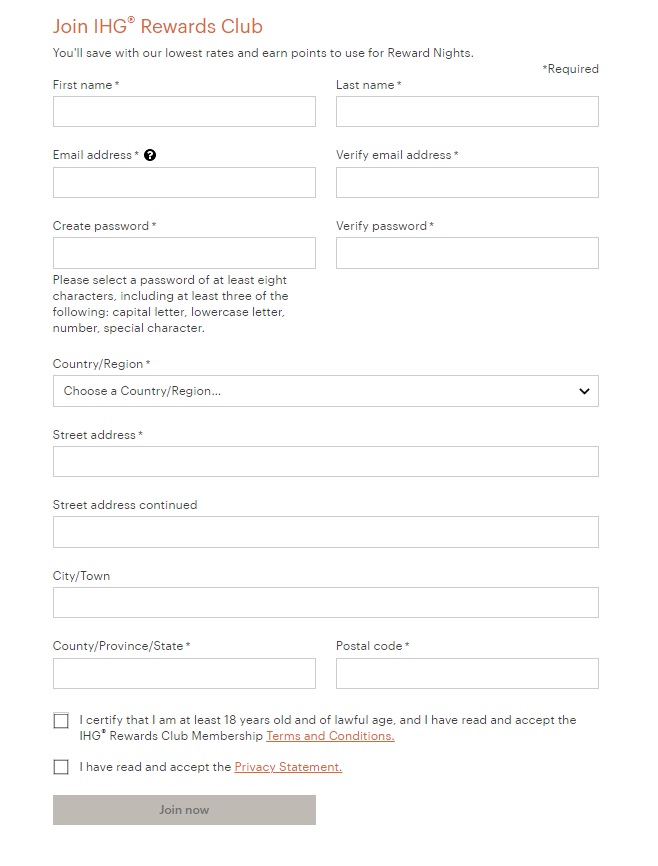Click into the Last name field
This screenshot has height=866, width=658.
click(x=467, y=111)
